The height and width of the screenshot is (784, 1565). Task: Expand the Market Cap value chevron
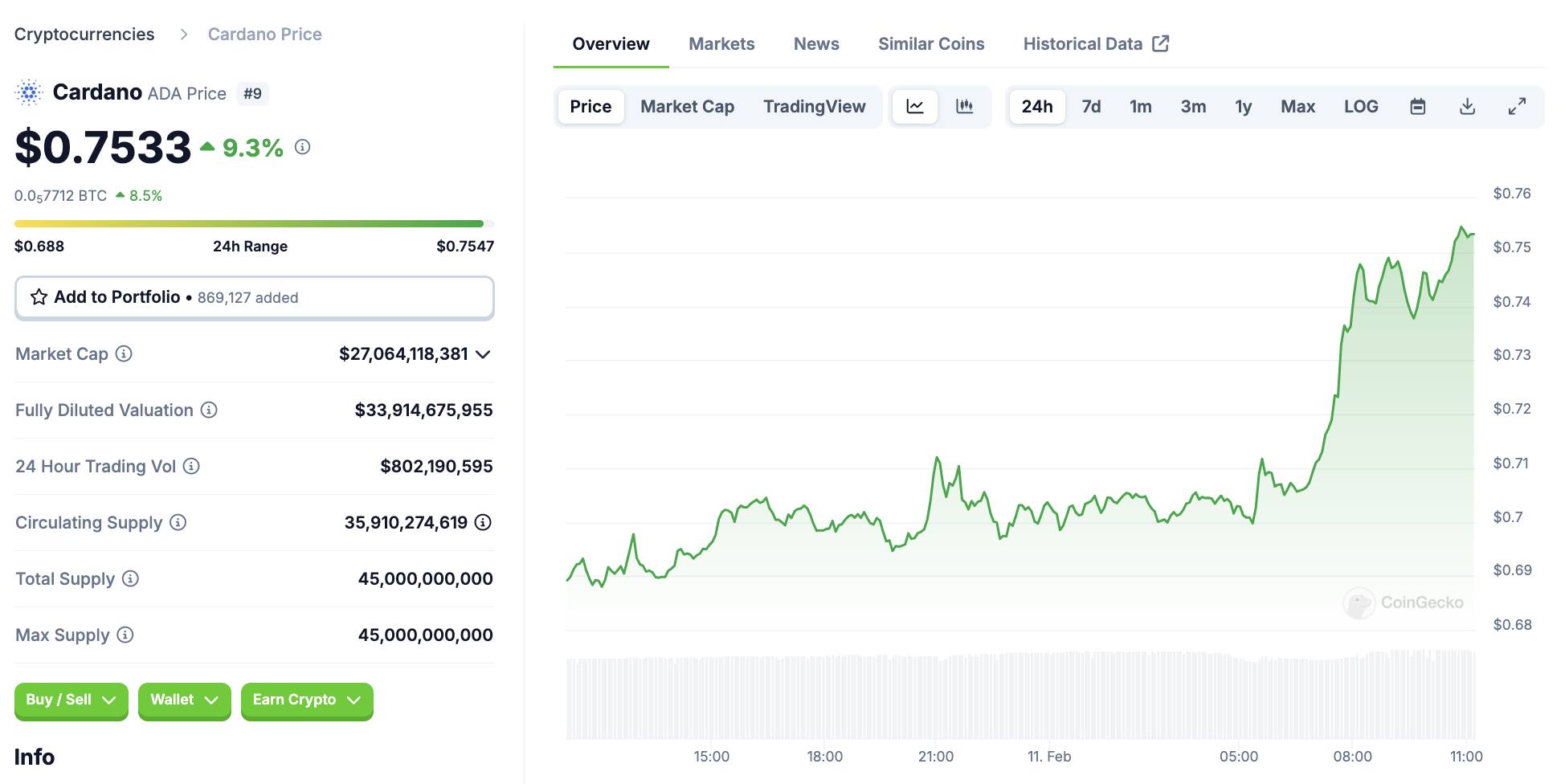pos(483,354)
